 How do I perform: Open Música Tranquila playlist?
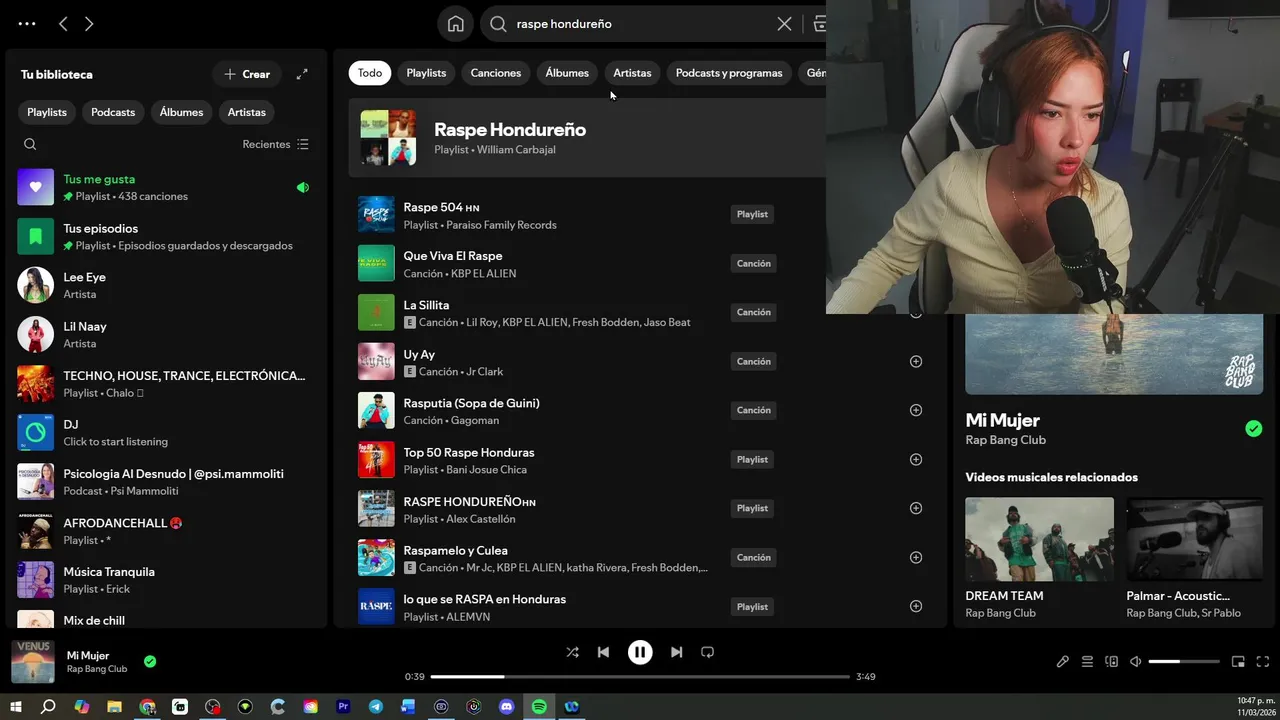[165, 579]
